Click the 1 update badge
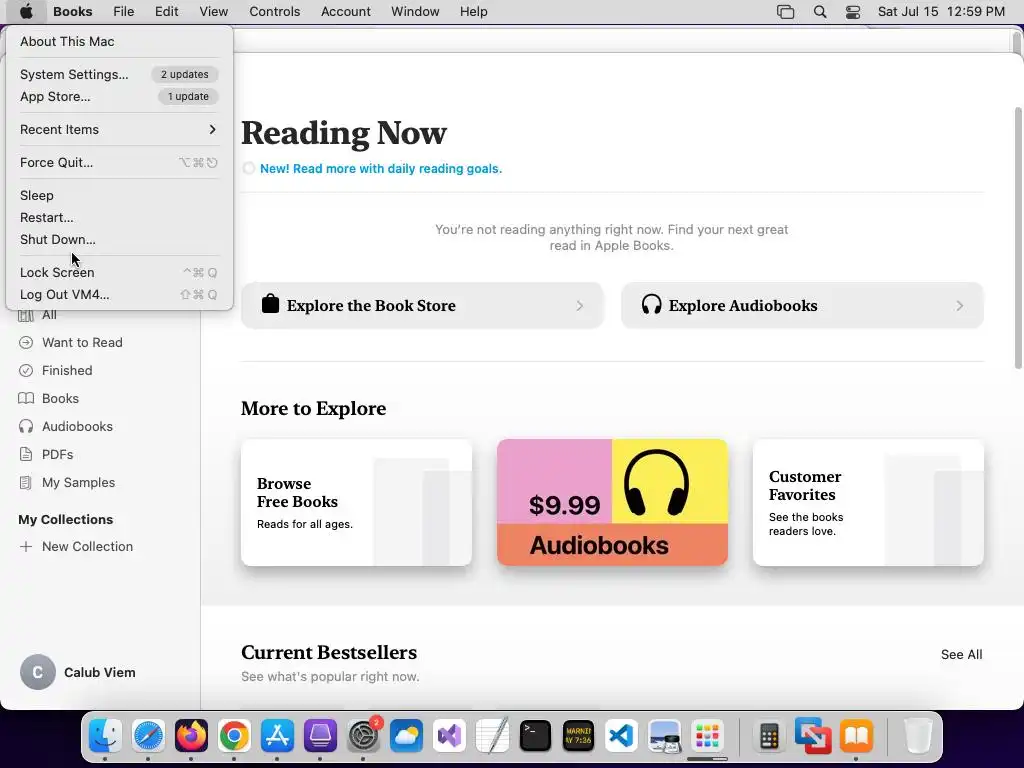Screen dimensions: 1024x768 pyautogui.click(x=188, y=97)
